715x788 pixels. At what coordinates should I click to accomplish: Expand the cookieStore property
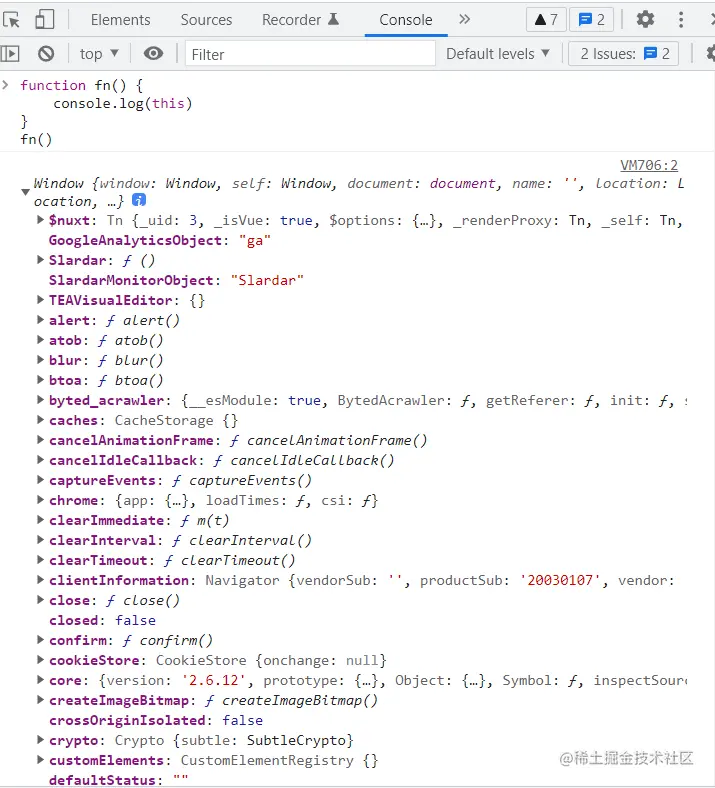(x=41, y=659)
